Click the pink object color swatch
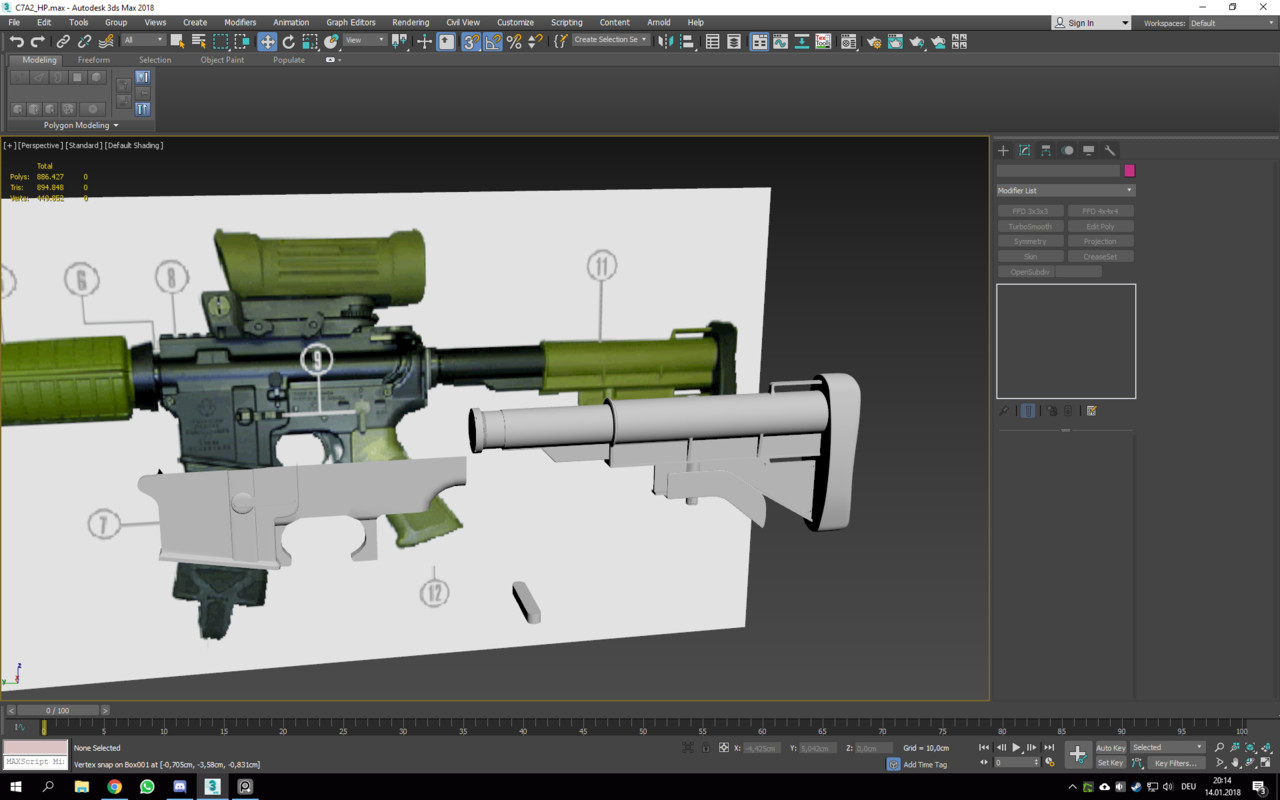The height and width of the screenshot is (800, 1280). 1129,171
